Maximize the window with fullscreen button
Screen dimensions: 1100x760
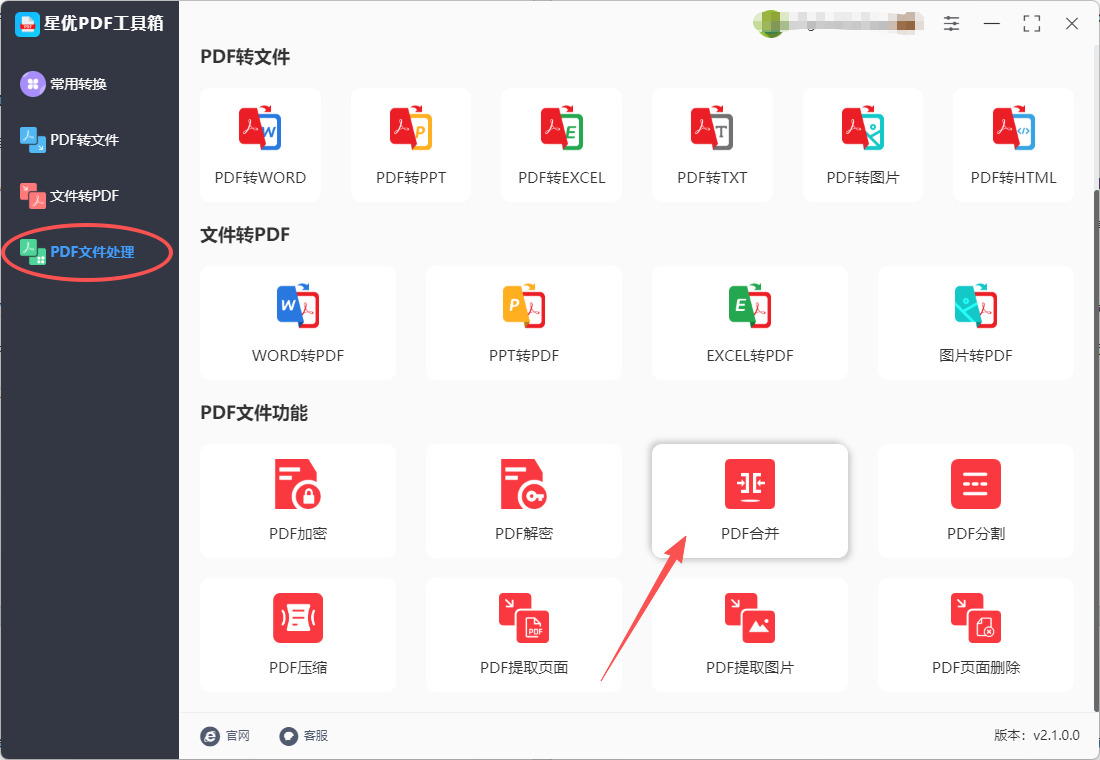pyautogui.click(x=1032, y=24)
